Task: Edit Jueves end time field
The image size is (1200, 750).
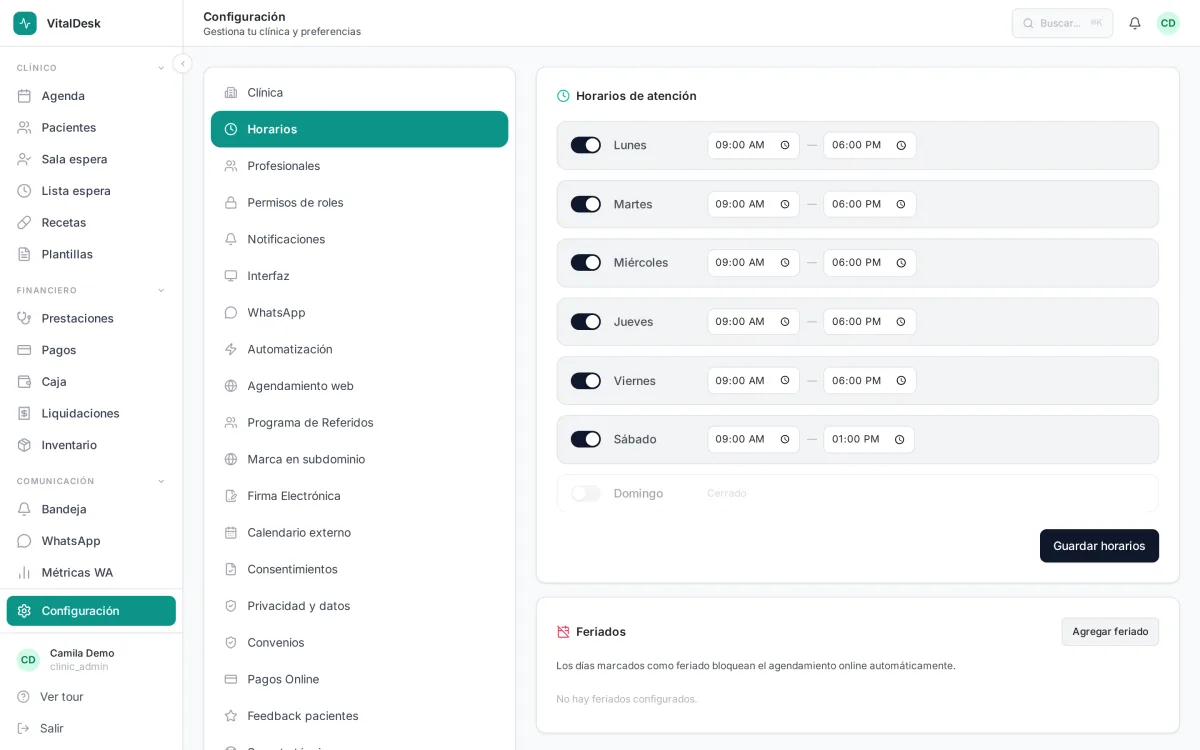Action: click(869, 321)
